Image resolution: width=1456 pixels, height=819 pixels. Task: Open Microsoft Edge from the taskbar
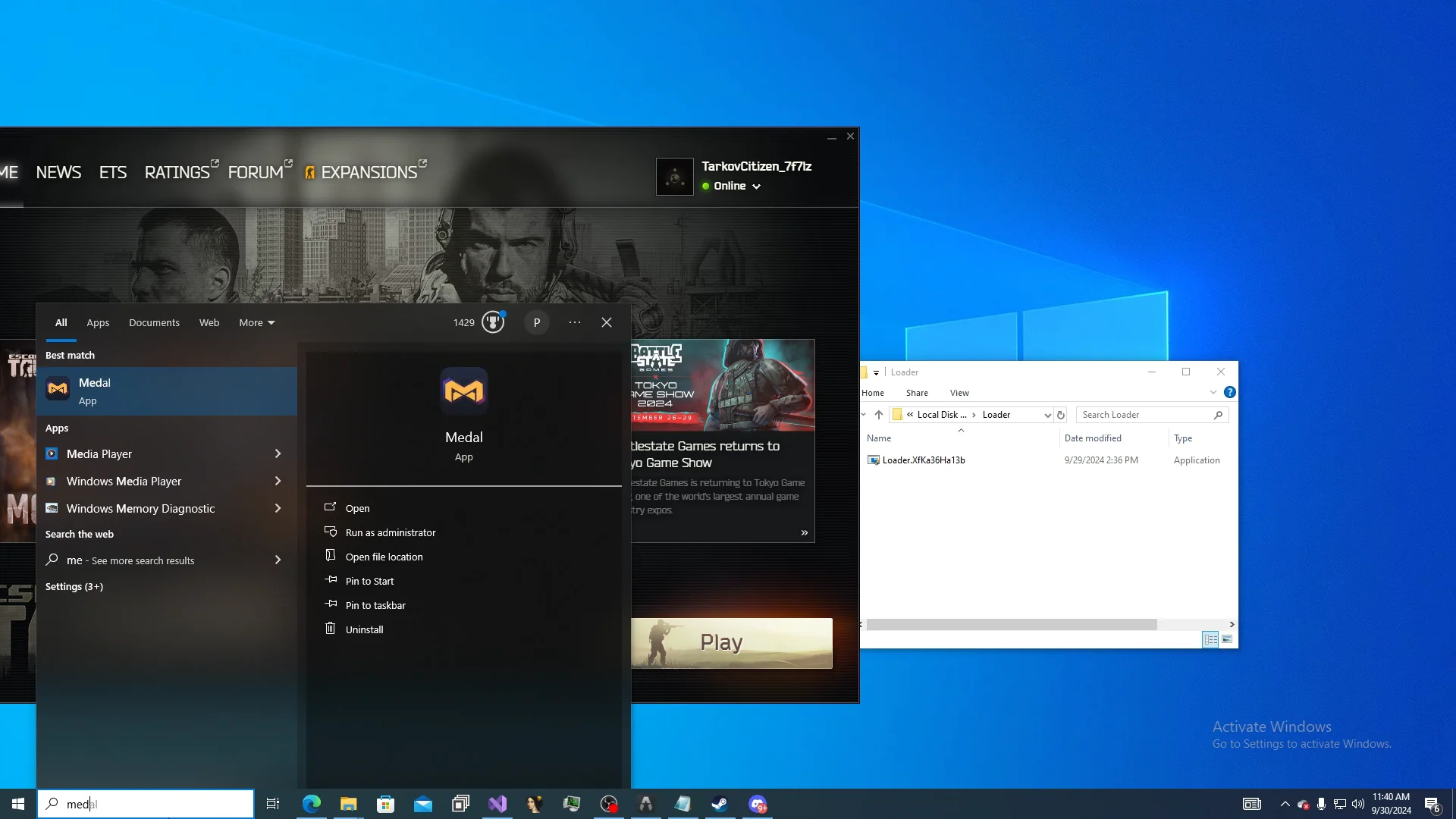(311, 804)
